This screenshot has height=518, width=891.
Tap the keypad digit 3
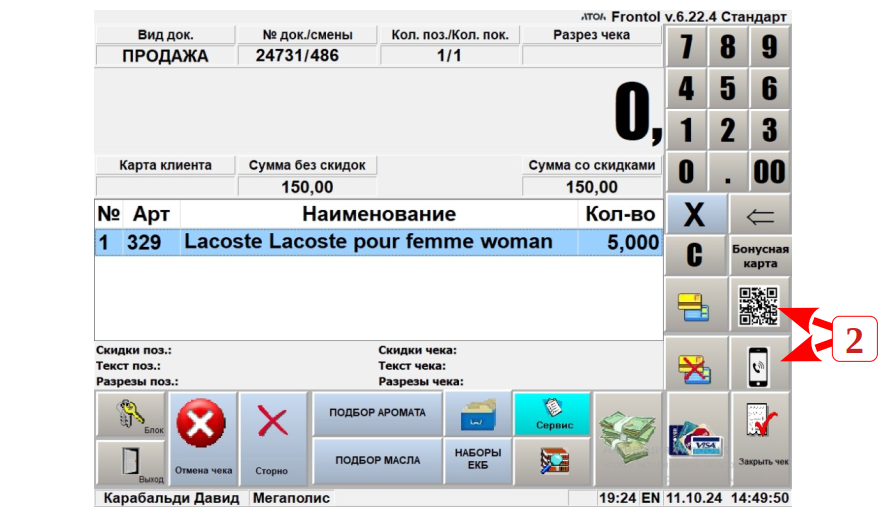(x=769, y=130)
